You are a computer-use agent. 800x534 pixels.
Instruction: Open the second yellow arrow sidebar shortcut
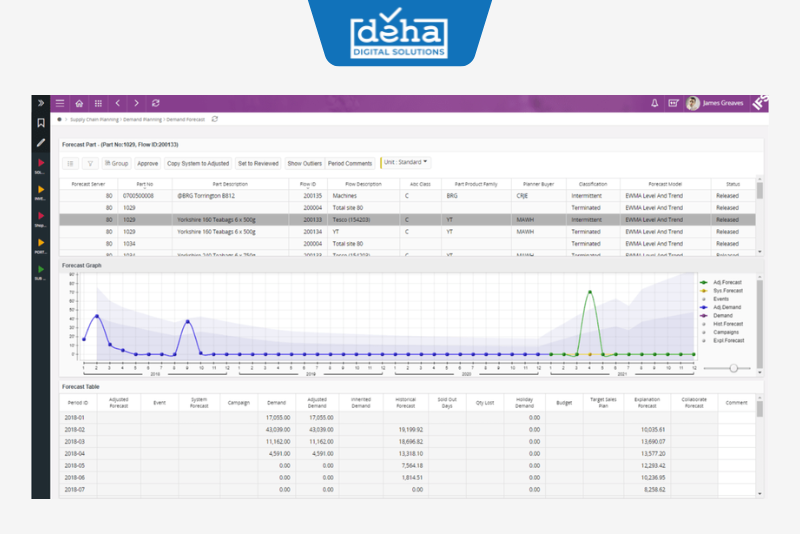point(41,243)
